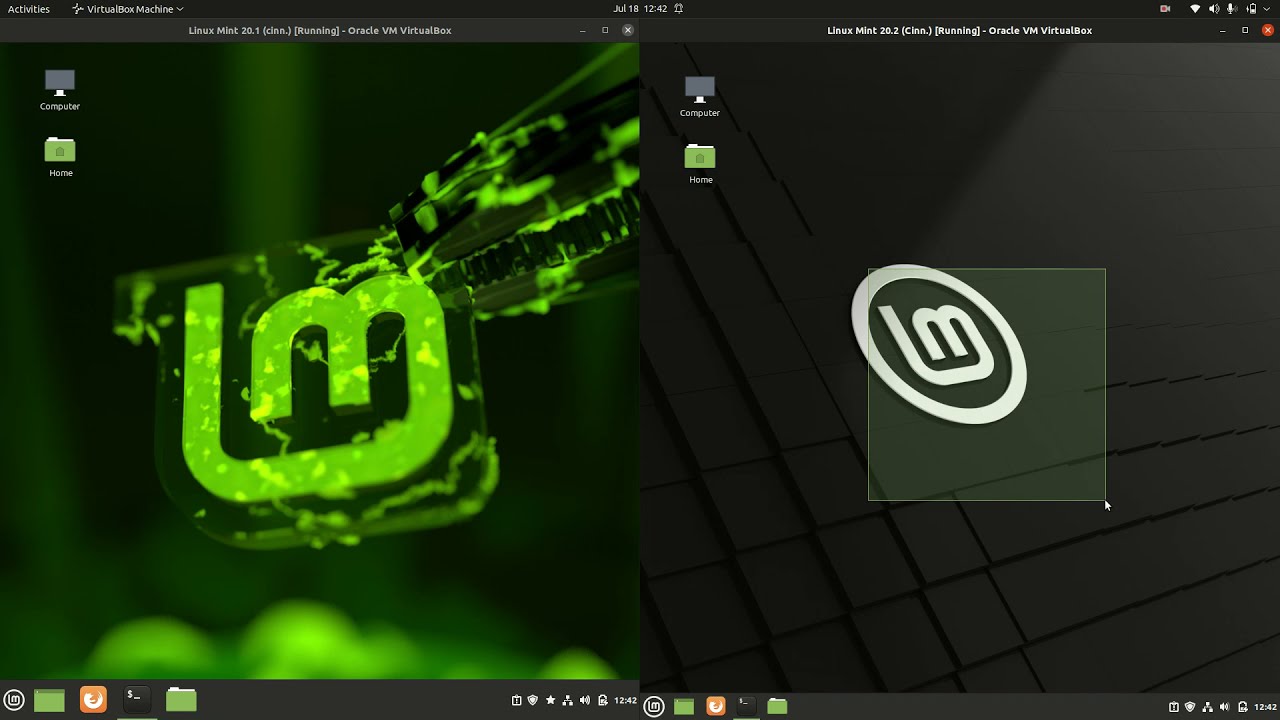The image size is (1280, 720).
Task: Open Mint menu in the 20.2 VM
Action: (654, 706)
